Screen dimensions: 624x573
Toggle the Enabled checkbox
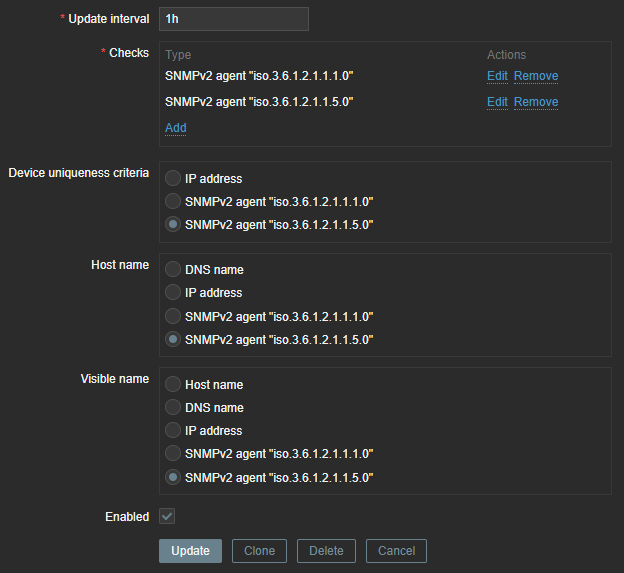167,516
